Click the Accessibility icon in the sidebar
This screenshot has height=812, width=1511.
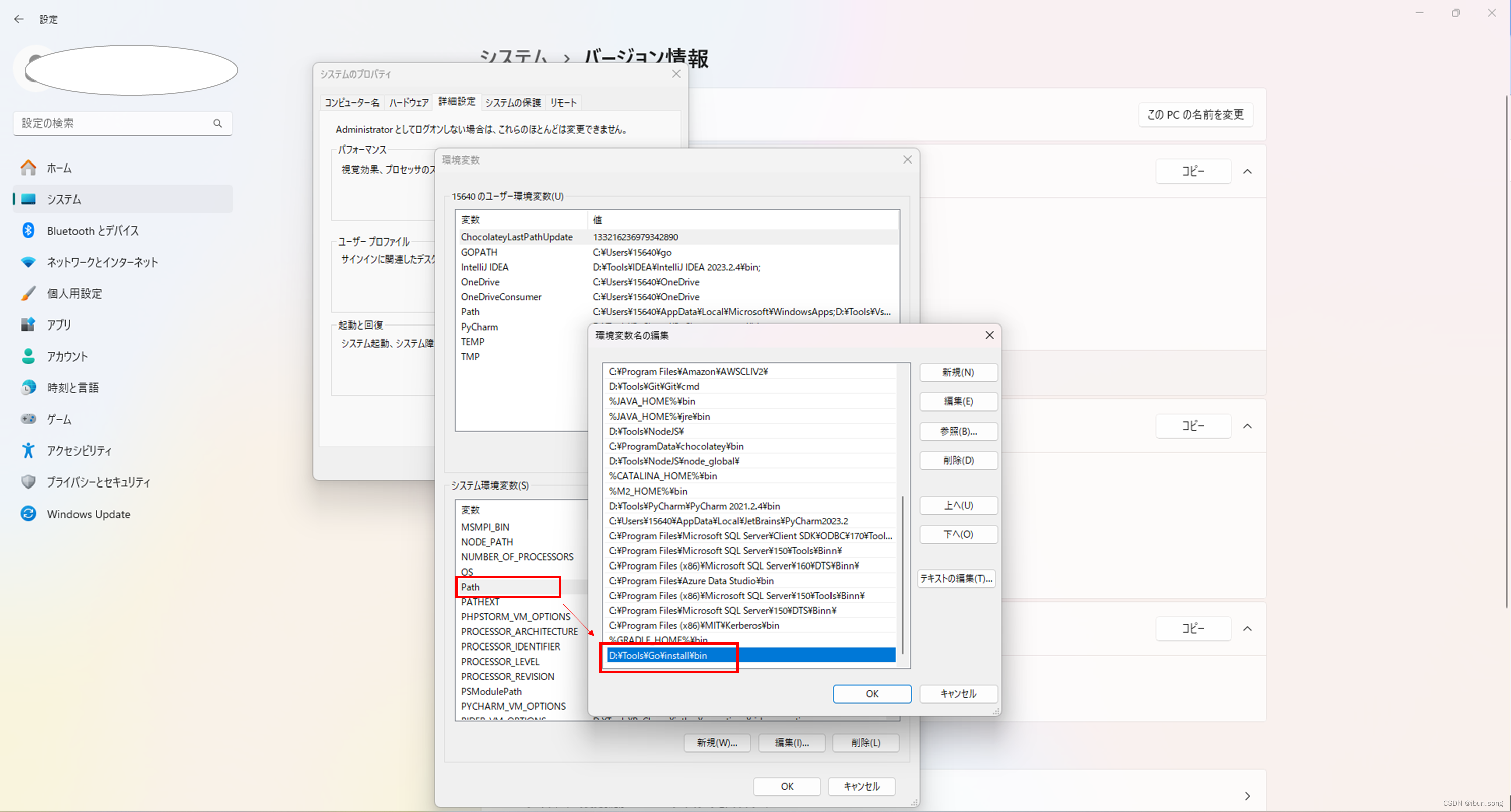point(28,450)
